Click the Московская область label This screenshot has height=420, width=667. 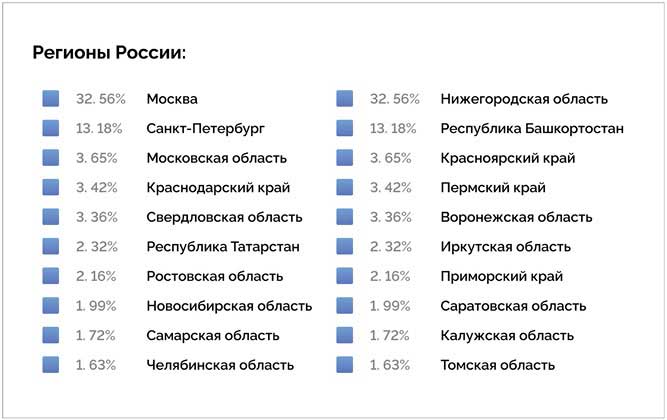[216, 158]
